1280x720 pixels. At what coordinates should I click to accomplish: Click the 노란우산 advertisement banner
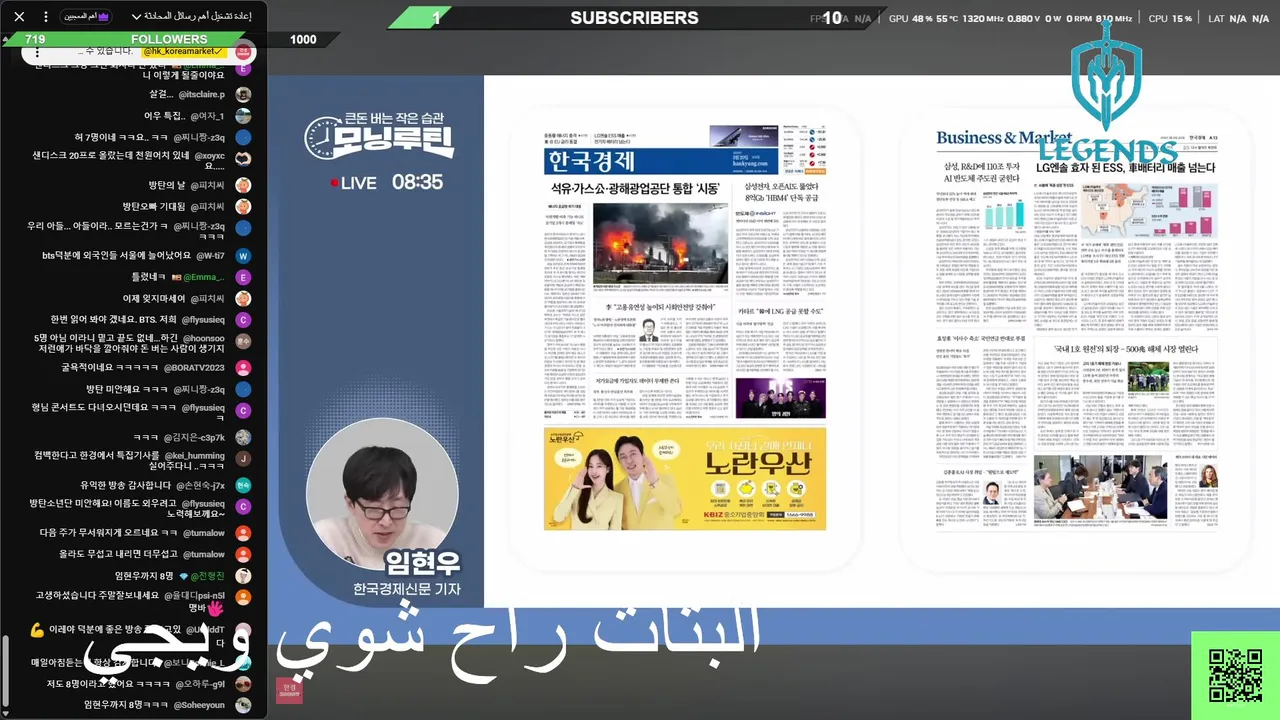click(x=685, y=479)
